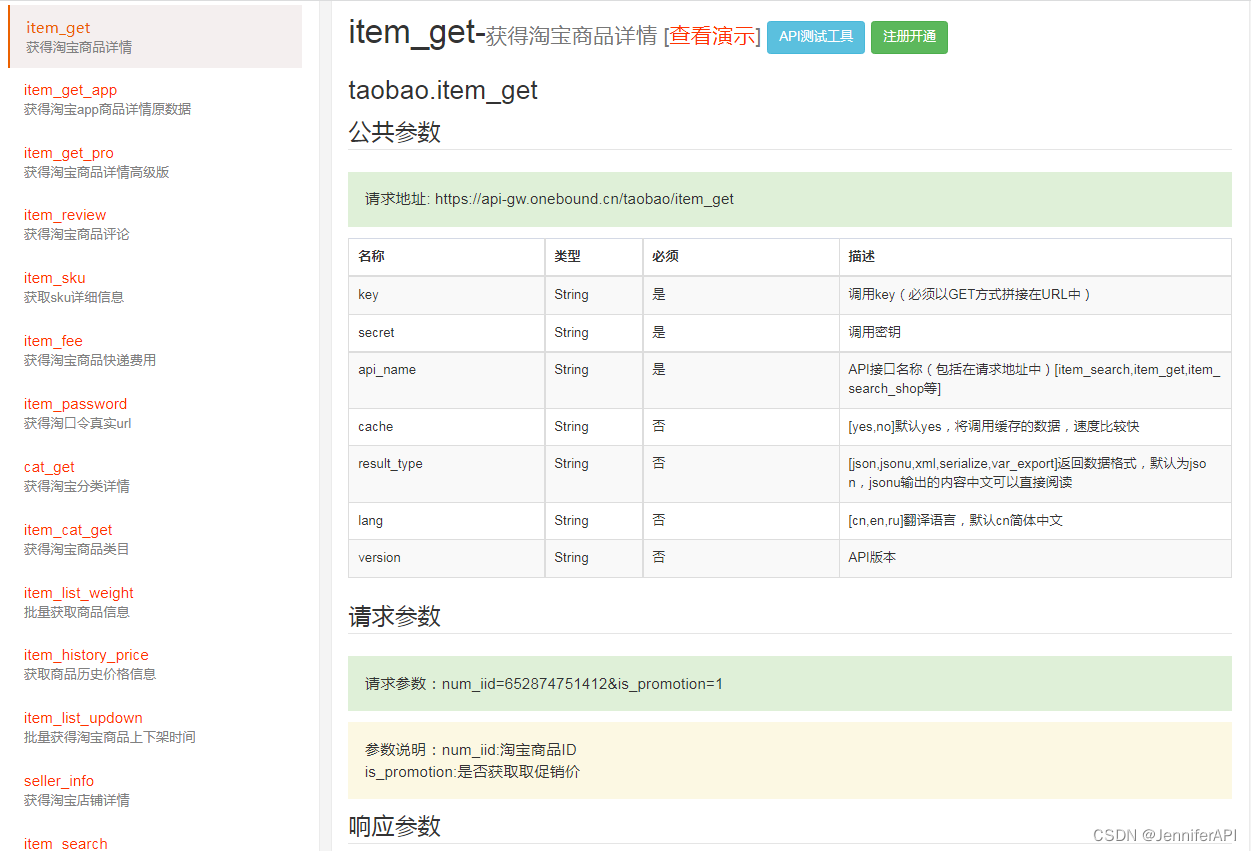Screen dimensions: 1251x851
Task: Select the 'api_name' parameter cell
Action: pos(446,380)
